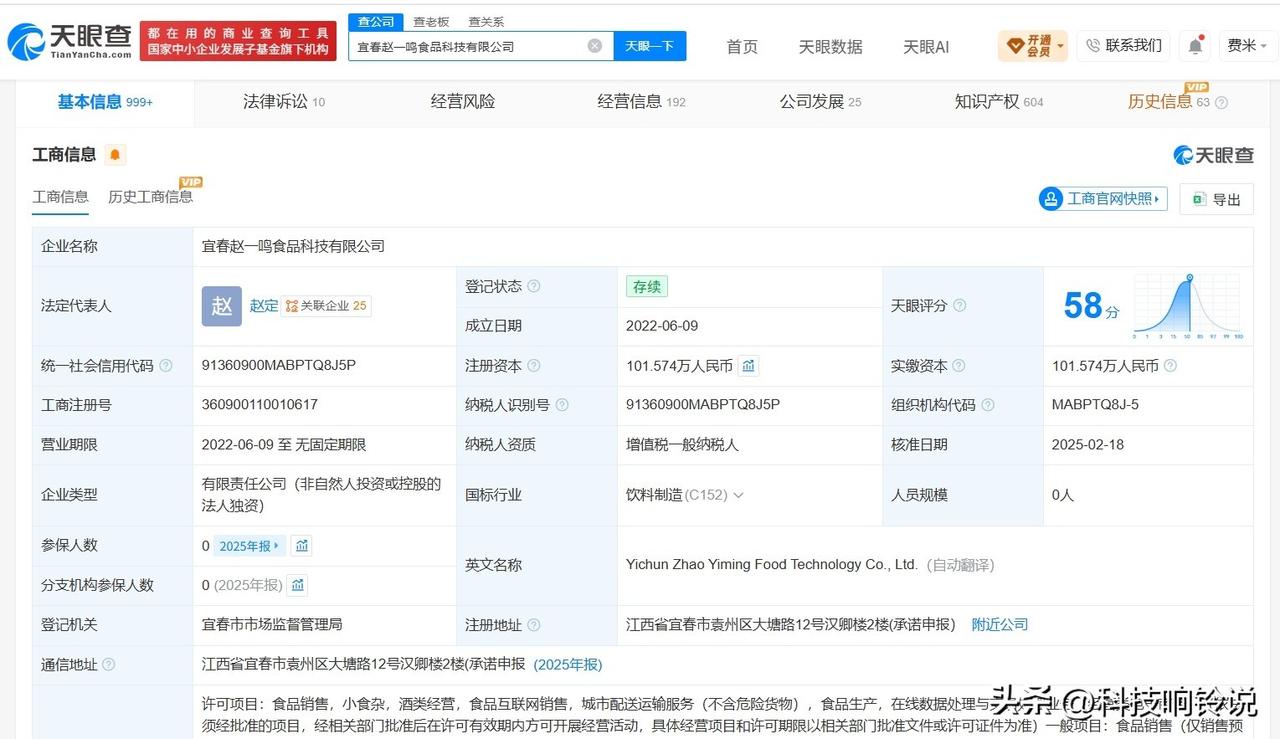
Task: Click the help icon beside 历史信息 tab
Action: (x=1221, y=103)
